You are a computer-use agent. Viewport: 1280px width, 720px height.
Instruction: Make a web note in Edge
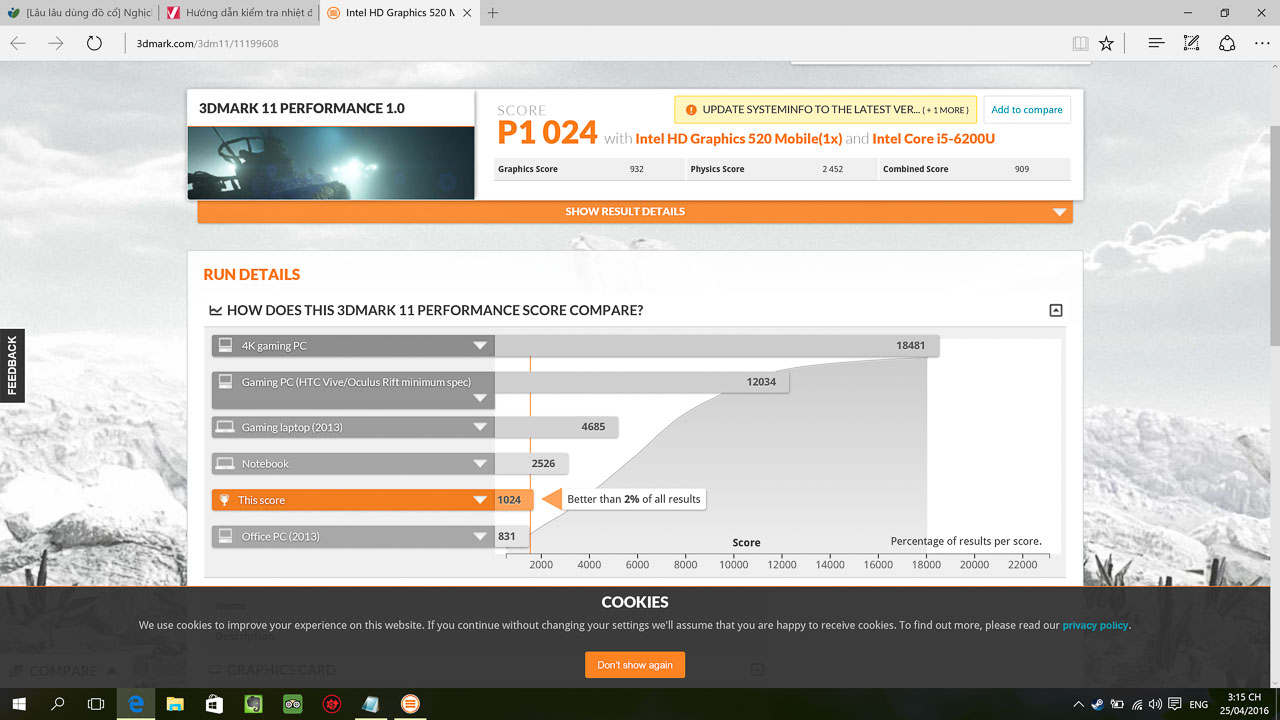[1191, 43]
